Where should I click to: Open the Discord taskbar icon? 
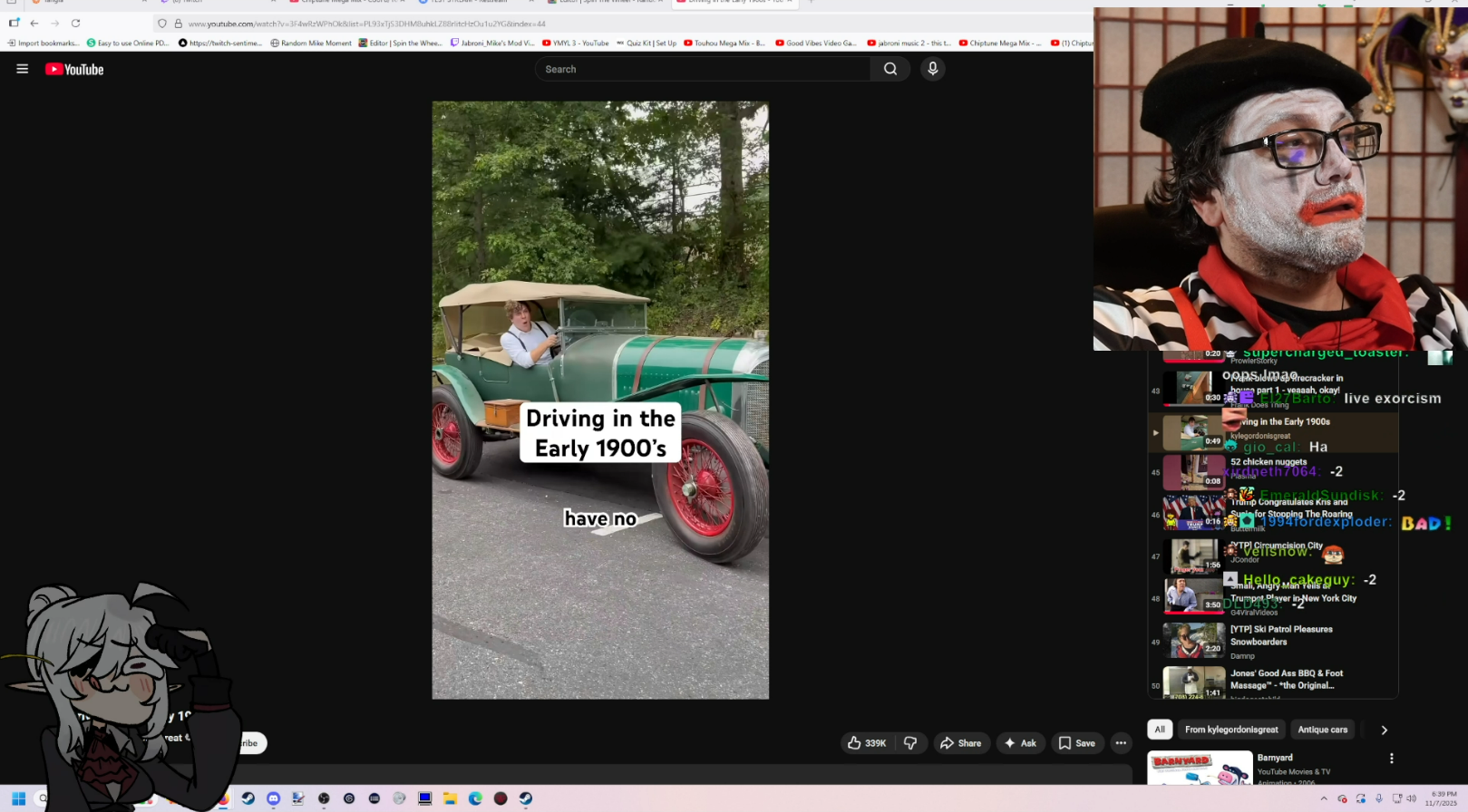(x=273, y=798)
